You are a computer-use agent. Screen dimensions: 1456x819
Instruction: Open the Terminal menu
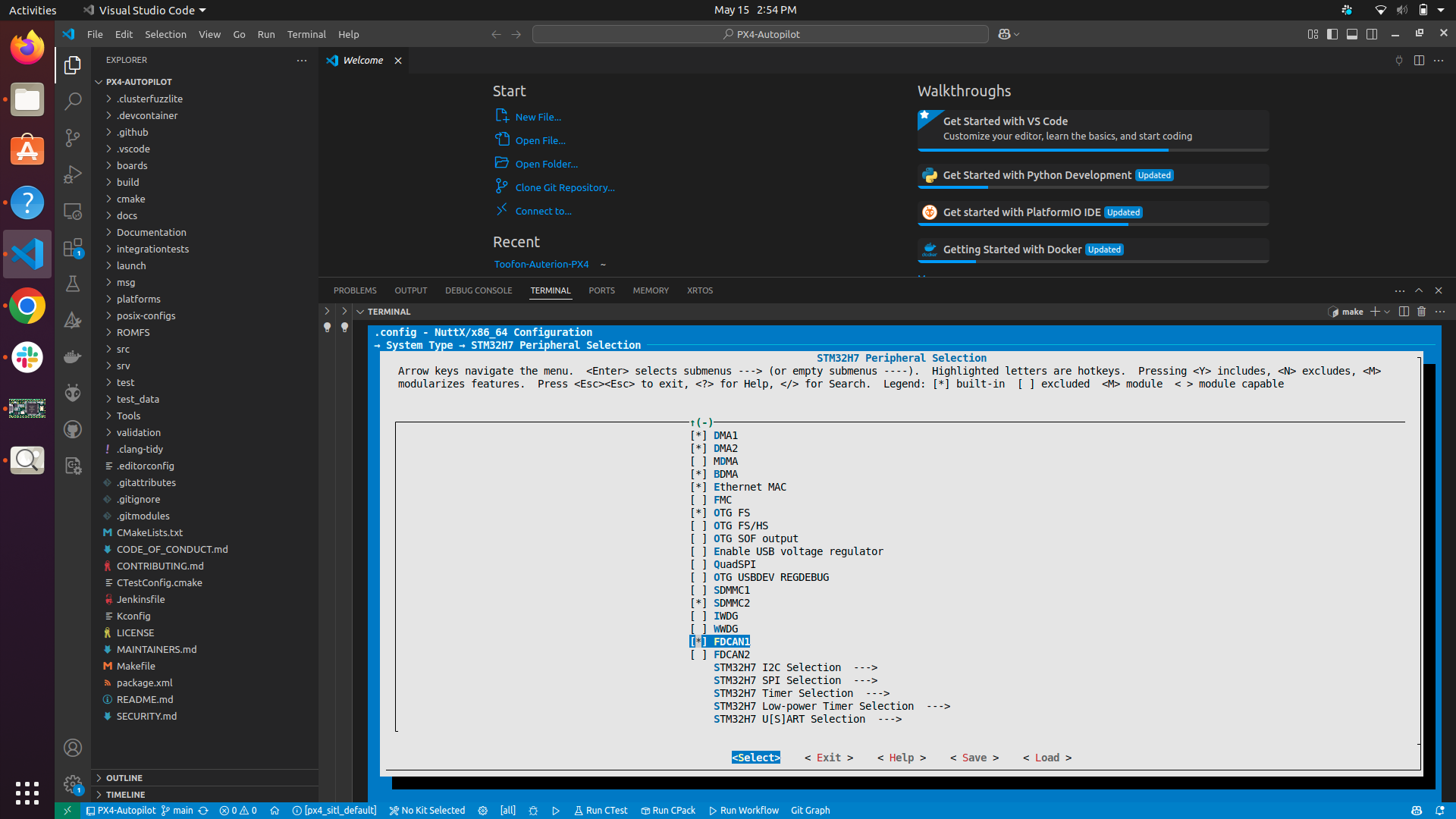(306, 34)
